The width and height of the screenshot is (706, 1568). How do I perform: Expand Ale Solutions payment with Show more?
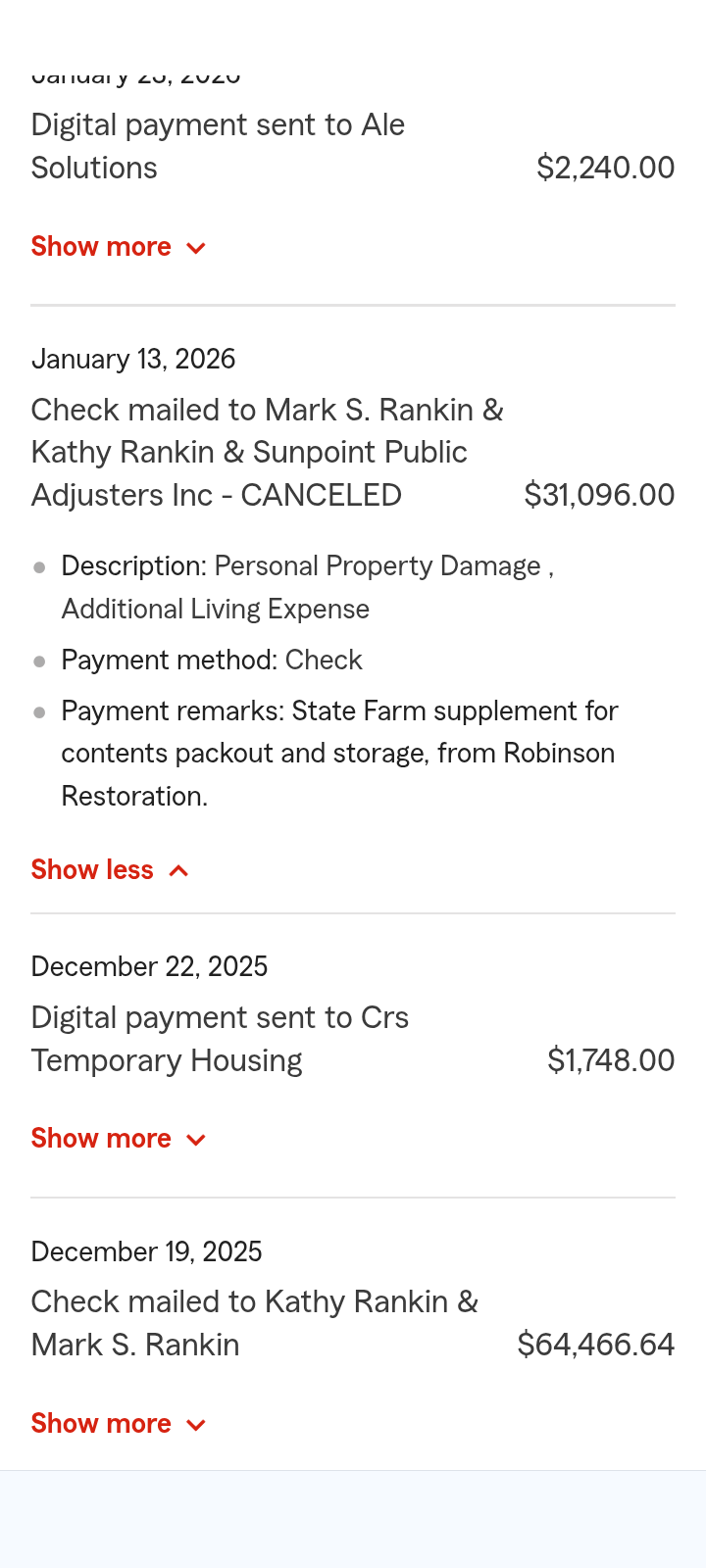[101, 247]
